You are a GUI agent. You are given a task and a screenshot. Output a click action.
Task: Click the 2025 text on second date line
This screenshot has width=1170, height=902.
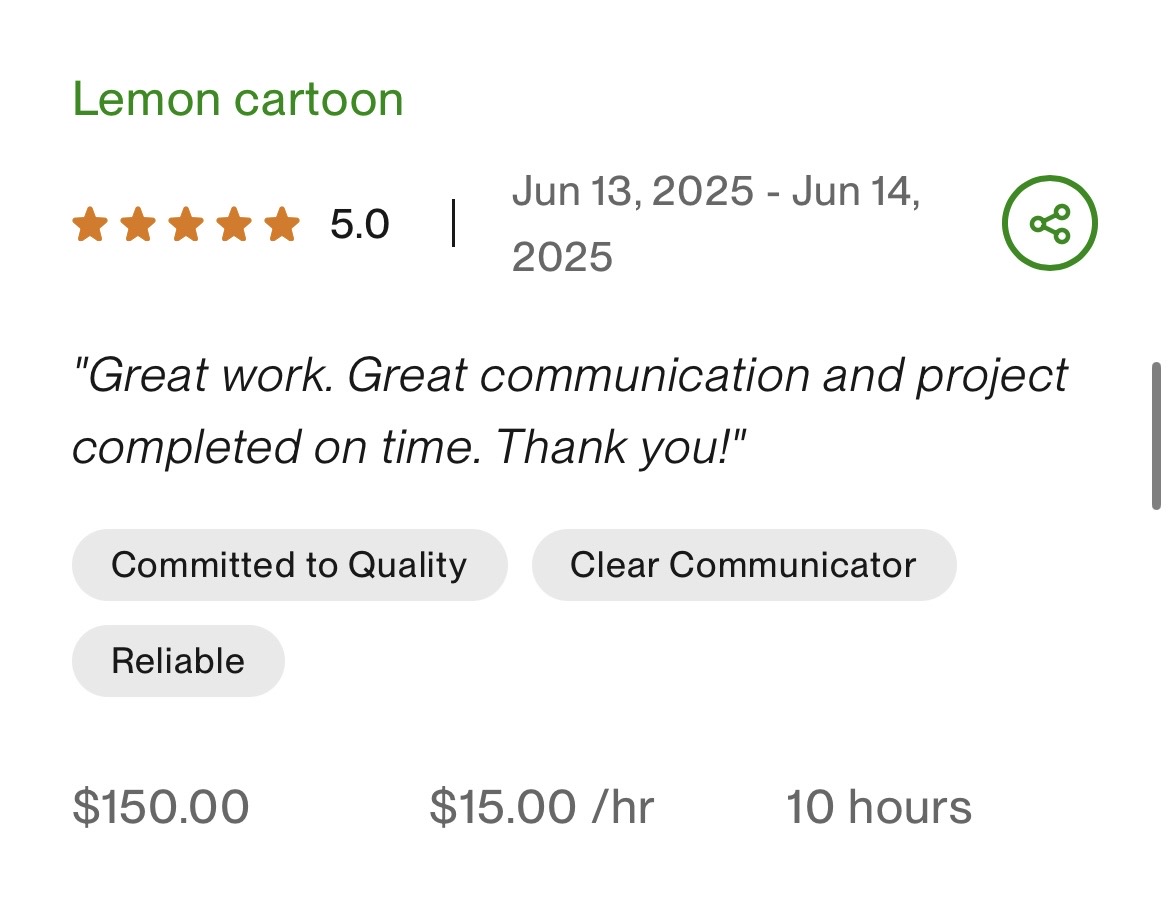point(562,257)
